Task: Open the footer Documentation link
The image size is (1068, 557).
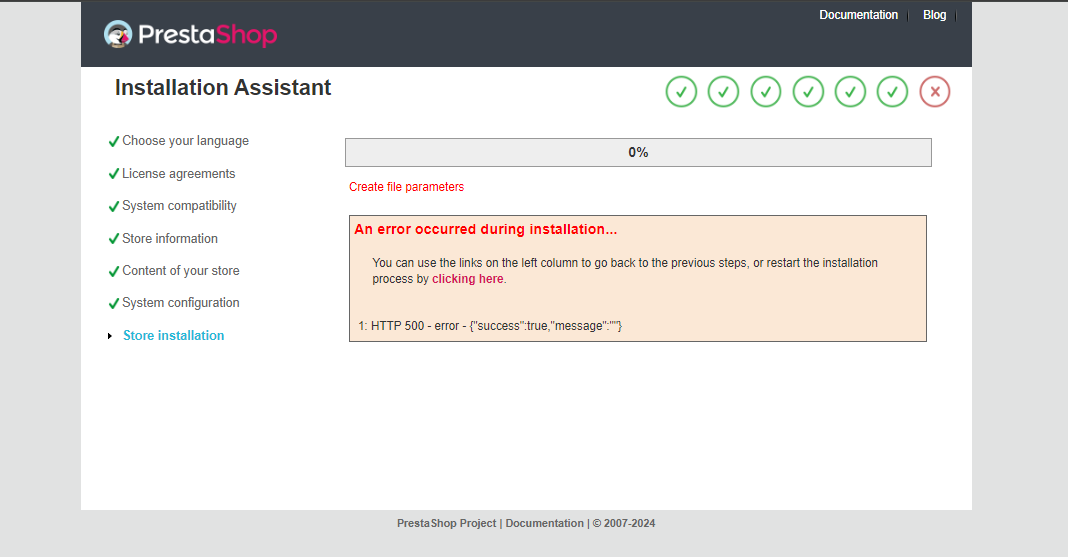Action: 544,523
